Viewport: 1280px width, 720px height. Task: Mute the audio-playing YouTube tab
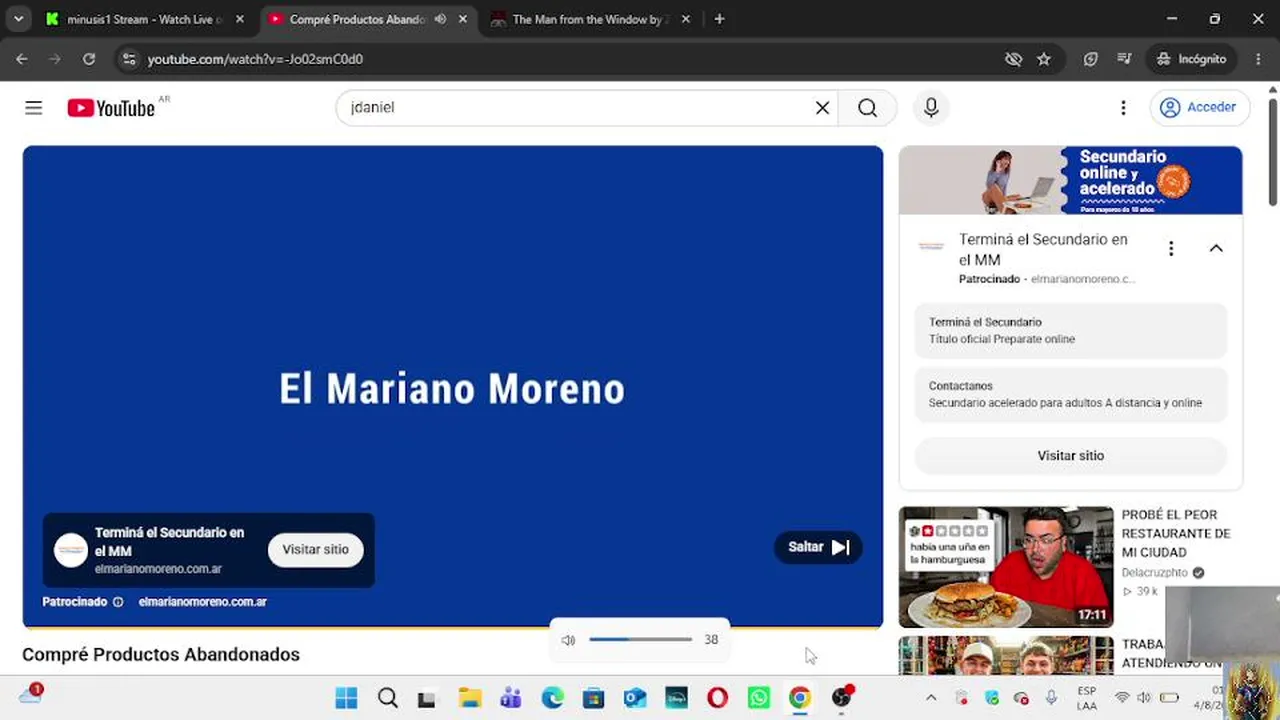tap(440, 19)
